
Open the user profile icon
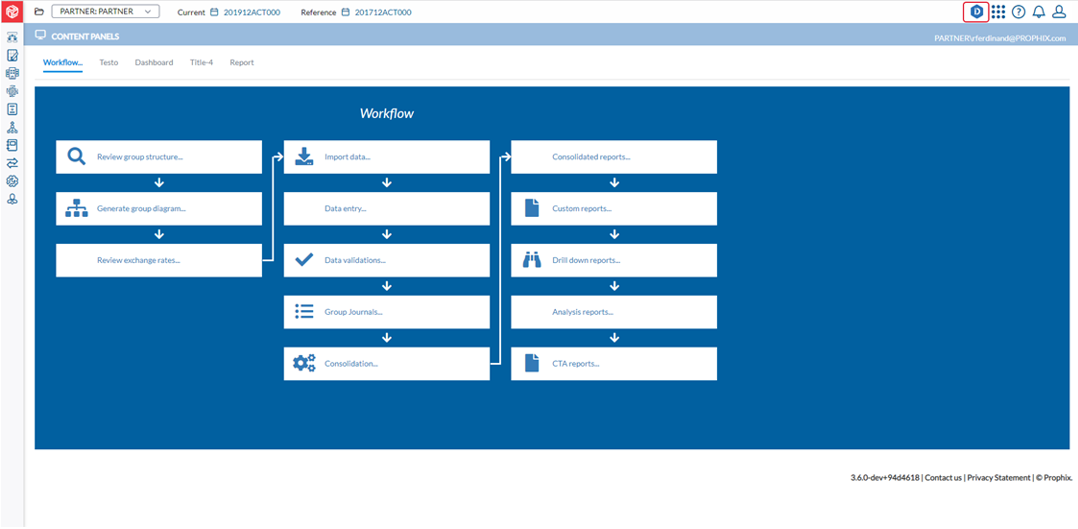pos(1059,12)
